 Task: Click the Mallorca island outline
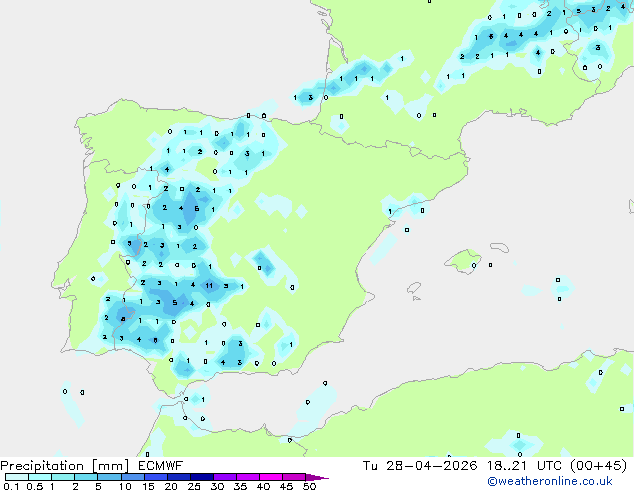[463, 262]
